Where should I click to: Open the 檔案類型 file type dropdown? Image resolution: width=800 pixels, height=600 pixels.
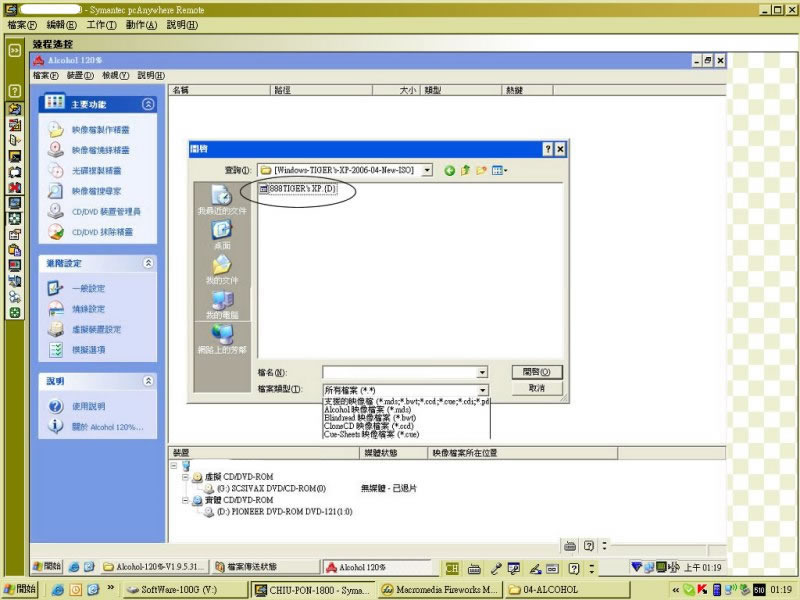click(482, 390)
